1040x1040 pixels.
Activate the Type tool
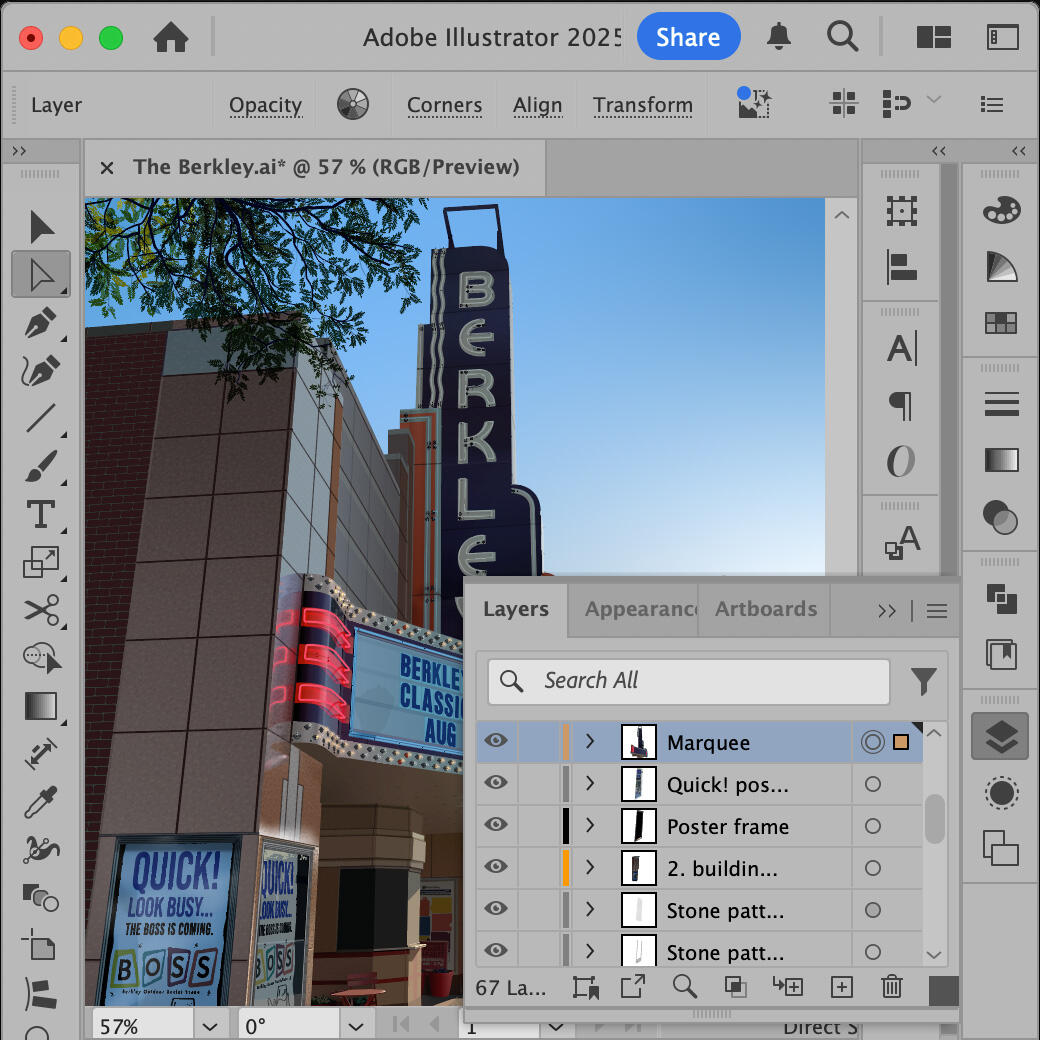click(41, 515)
